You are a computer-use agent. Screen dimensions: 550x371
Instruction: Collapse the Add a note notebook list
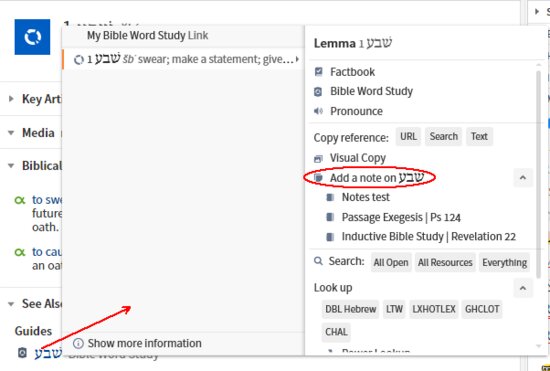[x=523, y=177]
